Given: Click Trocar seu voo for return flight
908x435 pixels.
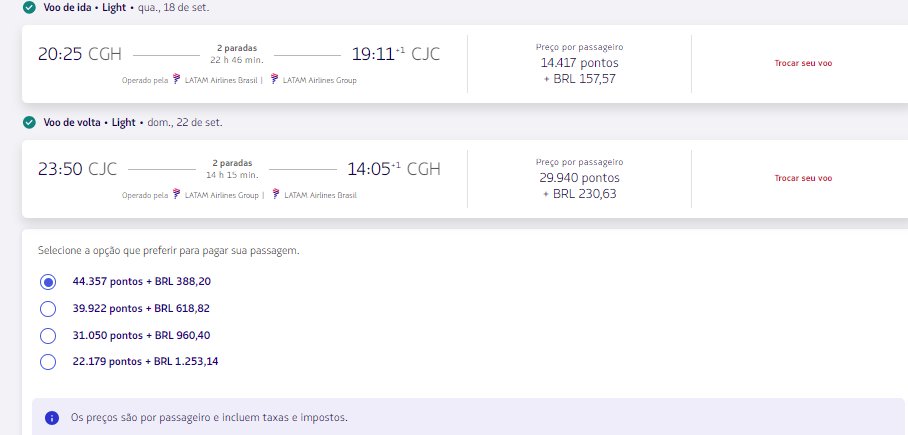Looking at the screenshot, I should 803,178.
